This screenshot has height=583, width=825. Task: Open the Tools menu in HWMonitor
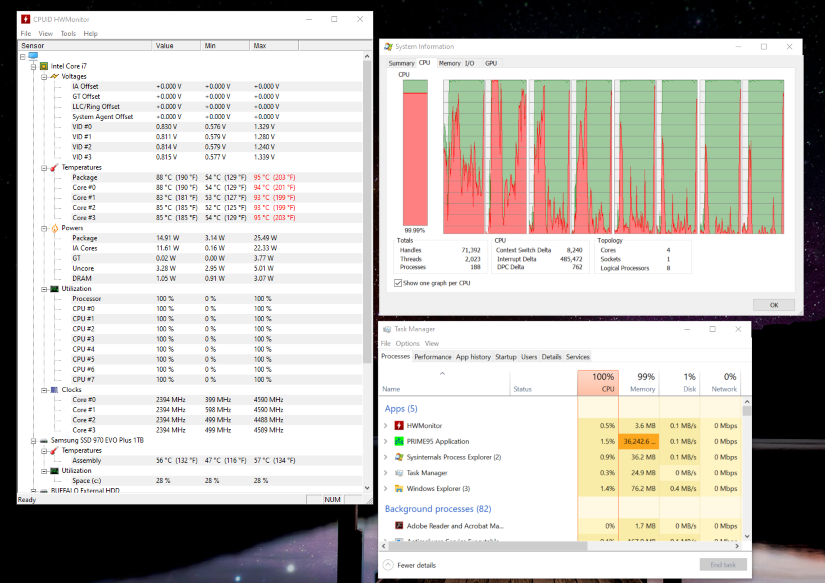click(68, 34)
